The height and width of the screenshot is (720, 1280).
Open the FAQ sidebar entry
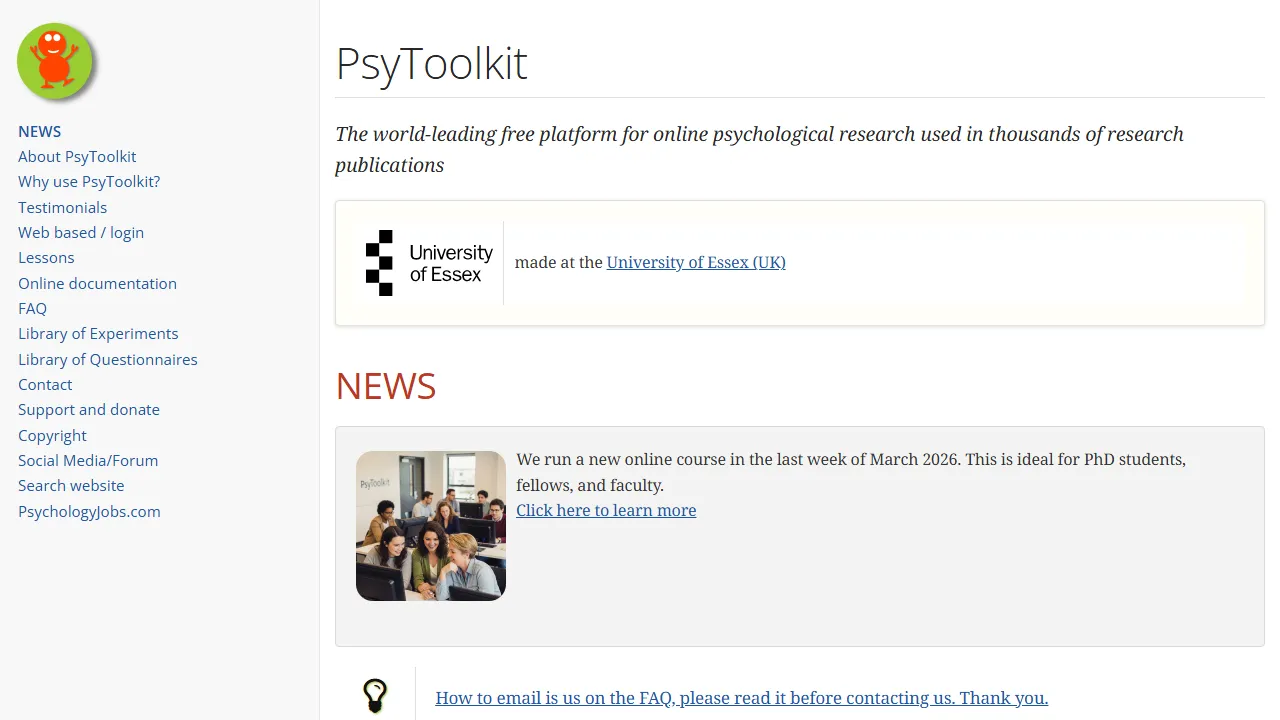click(x=32, y=308)
